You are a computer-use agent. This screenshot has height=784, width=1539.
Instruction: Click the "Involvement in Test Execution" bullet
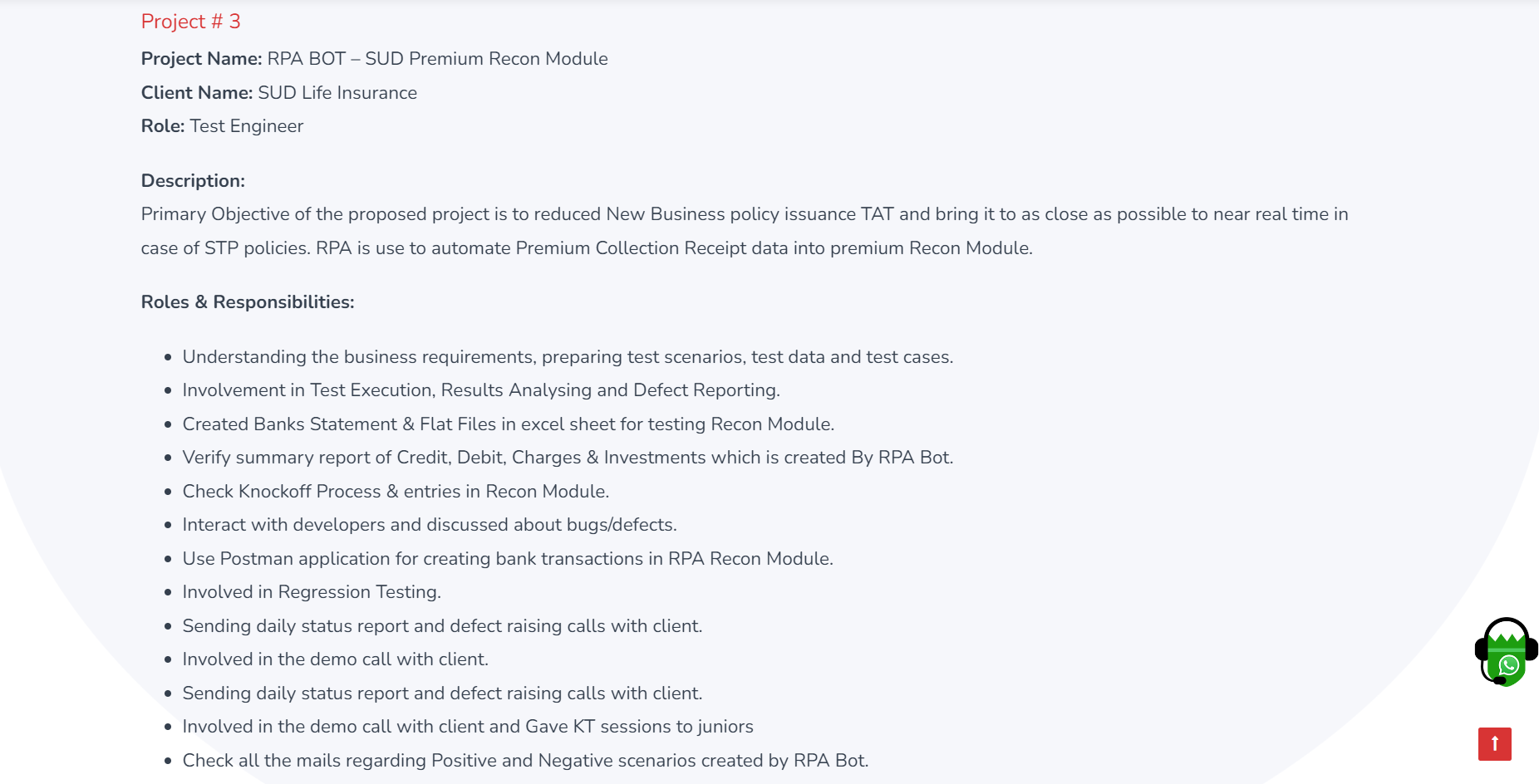pos(481,390)
